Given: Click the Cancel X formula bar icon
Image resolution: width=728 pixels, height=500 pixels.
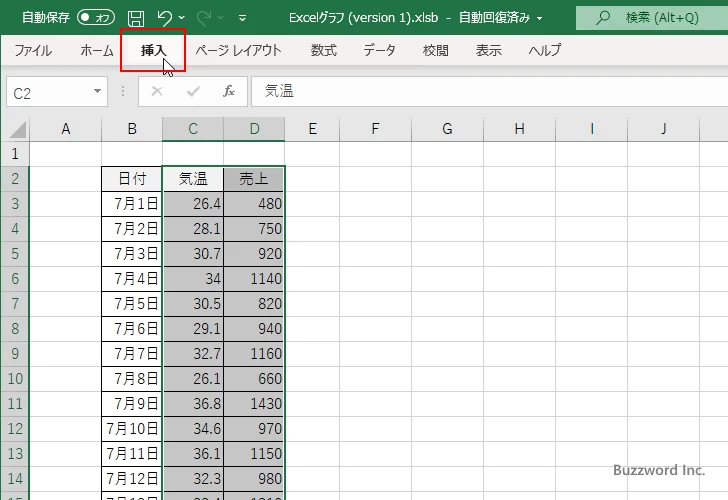Looking at the screenshot, I should coord(157,91).
